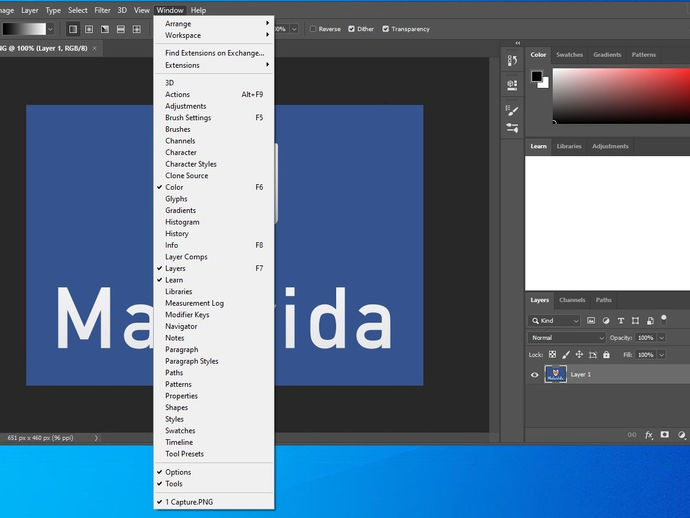Open the gradient picker dropdown arrow

pyautogui.click(x=51, y=29)
